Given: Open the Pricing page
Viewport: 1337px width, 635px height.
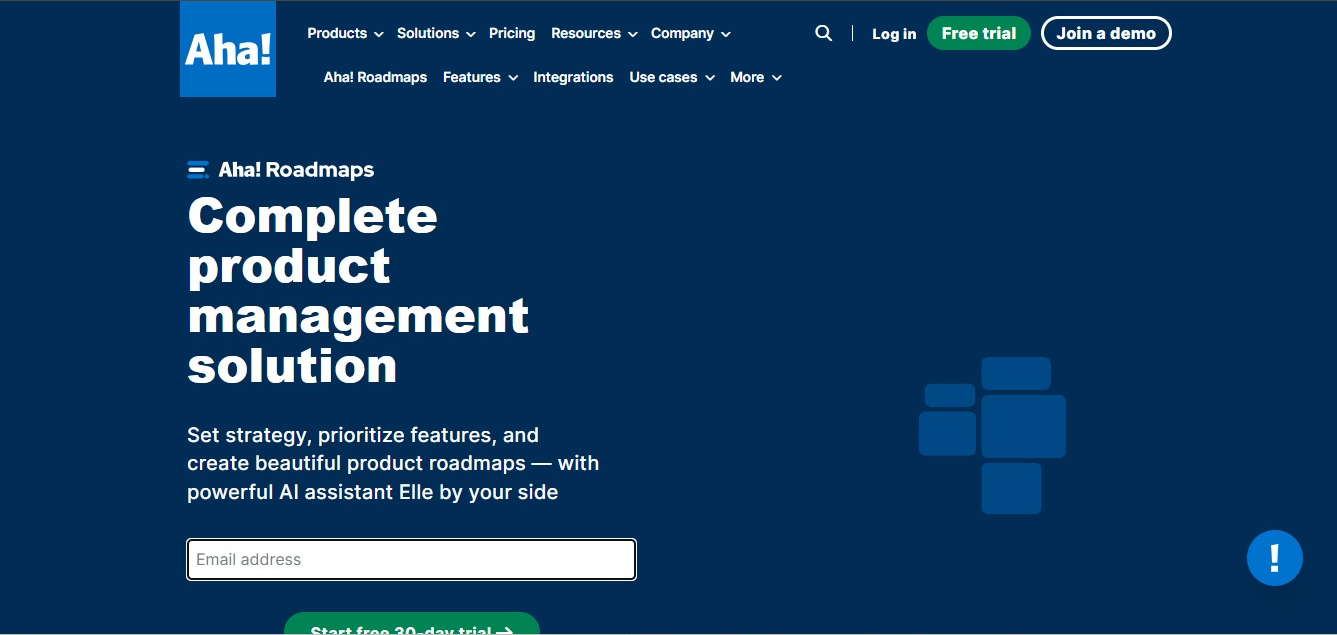Looking at the screenshot, I should point(512,33).
